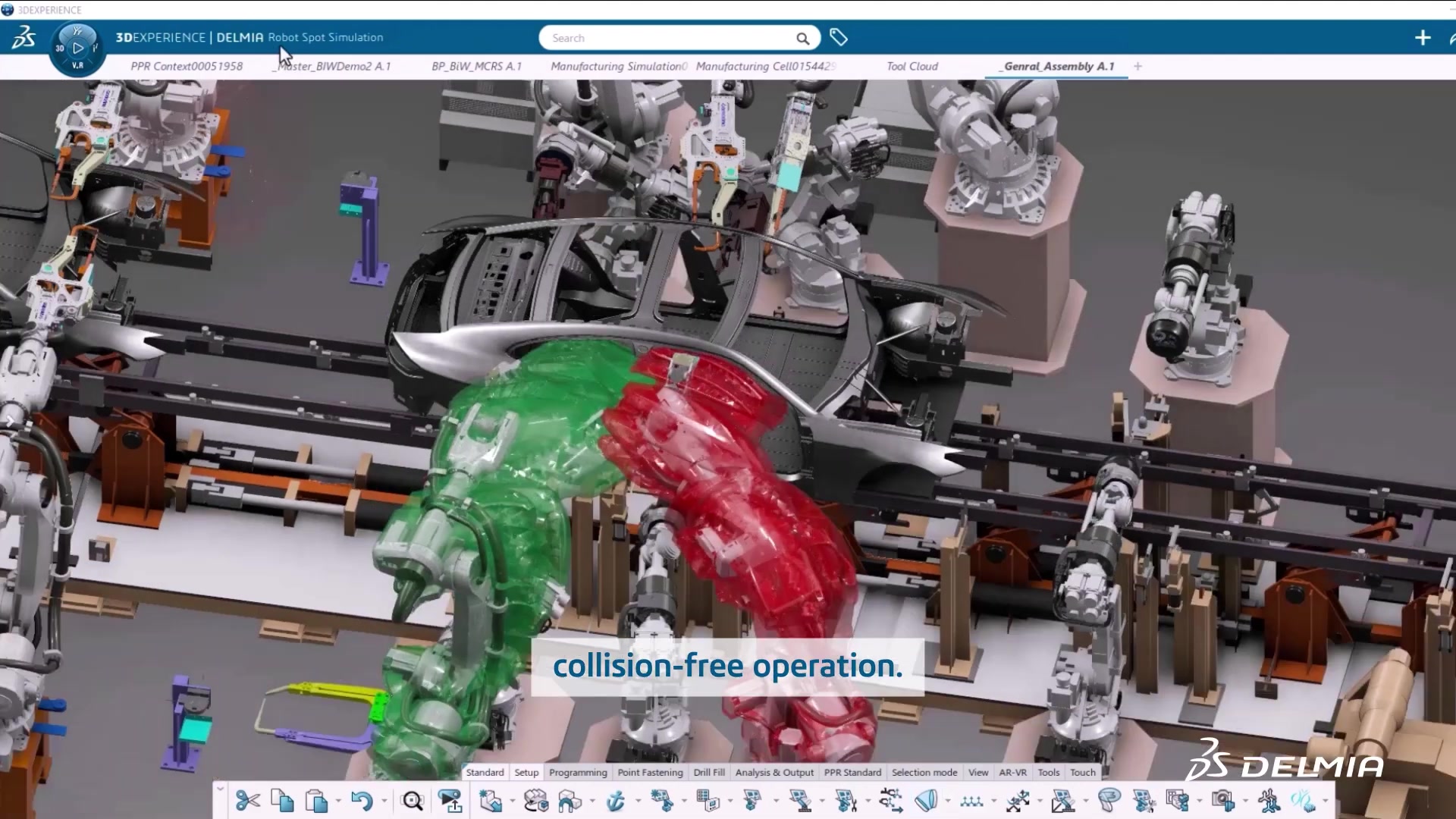Switch to the Setup toolbar tab
Image resolution: width=1456 pixels, height=819 pixels.
[526, 772]
